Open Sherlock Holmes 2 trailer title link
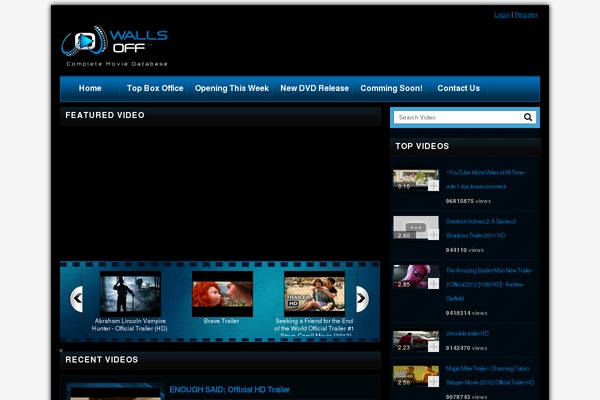 tap(481, 229)
